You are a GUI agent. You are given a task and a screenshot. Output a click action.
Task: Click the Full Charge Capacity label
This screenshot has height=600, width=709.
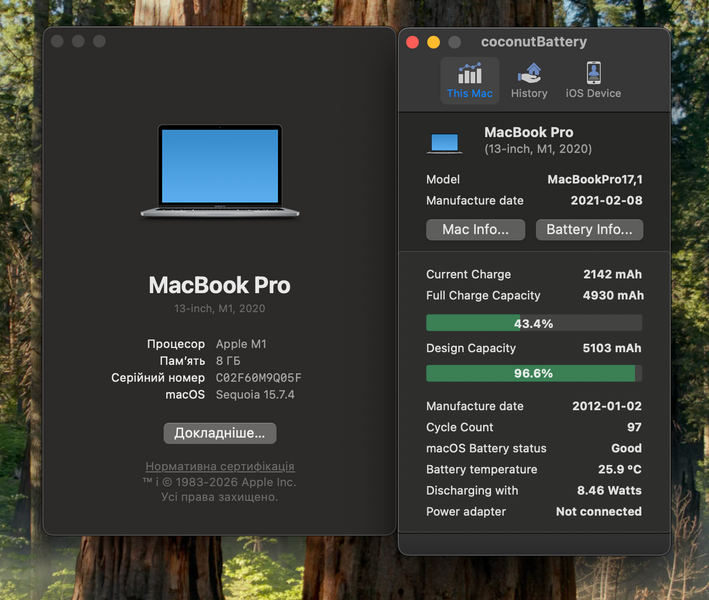[483, 296]
